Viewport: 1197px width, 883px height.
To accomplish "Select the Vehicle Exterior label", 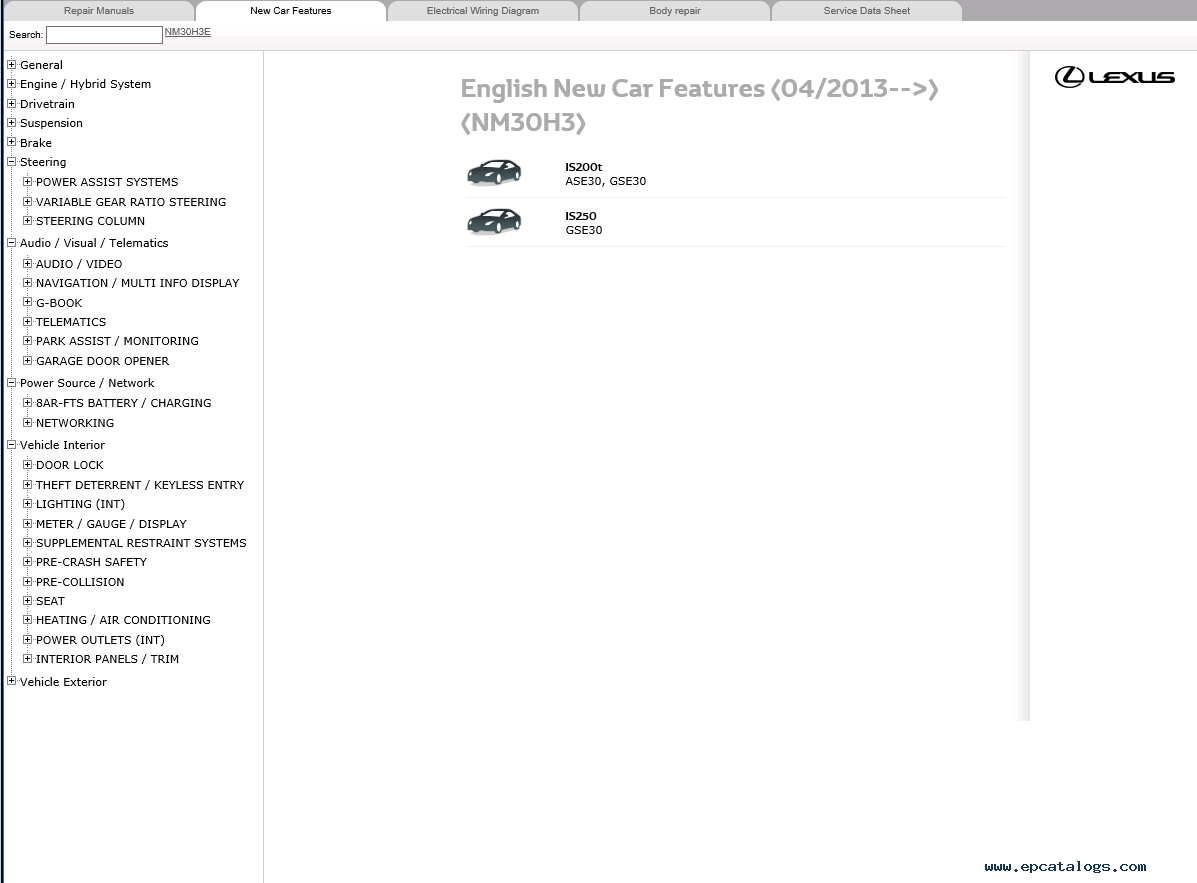I will tap(63, 682).
